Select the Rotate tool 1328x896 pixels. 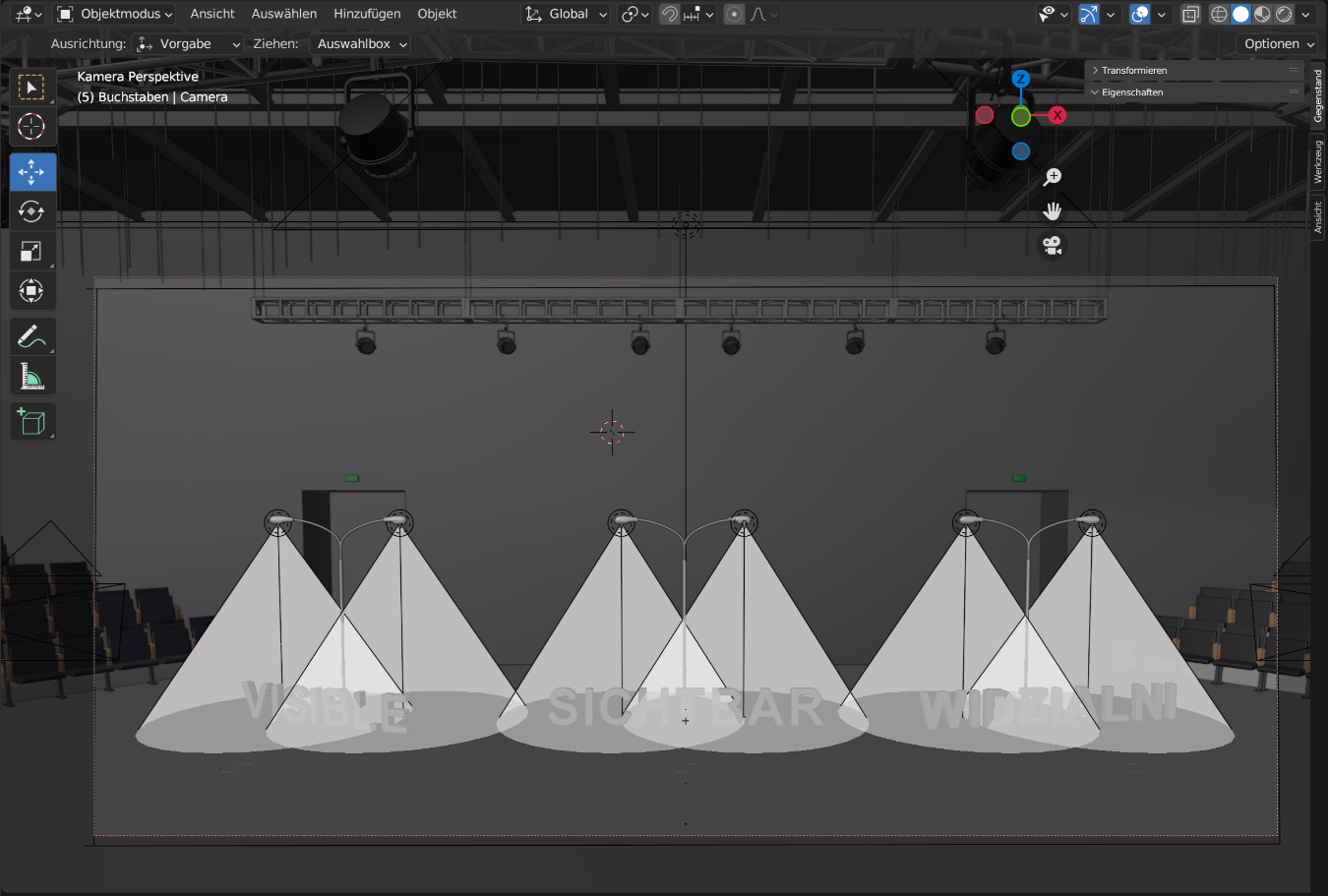(x=31, y=211)
